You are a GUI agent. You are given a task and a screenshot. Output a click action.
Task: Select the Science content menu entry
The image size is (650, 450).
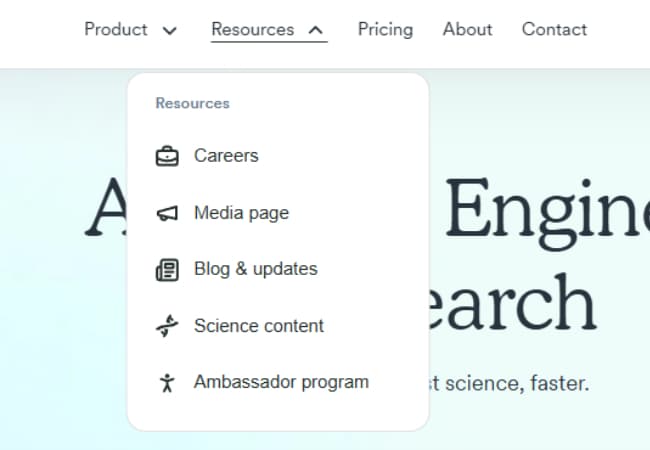point(259,325)
